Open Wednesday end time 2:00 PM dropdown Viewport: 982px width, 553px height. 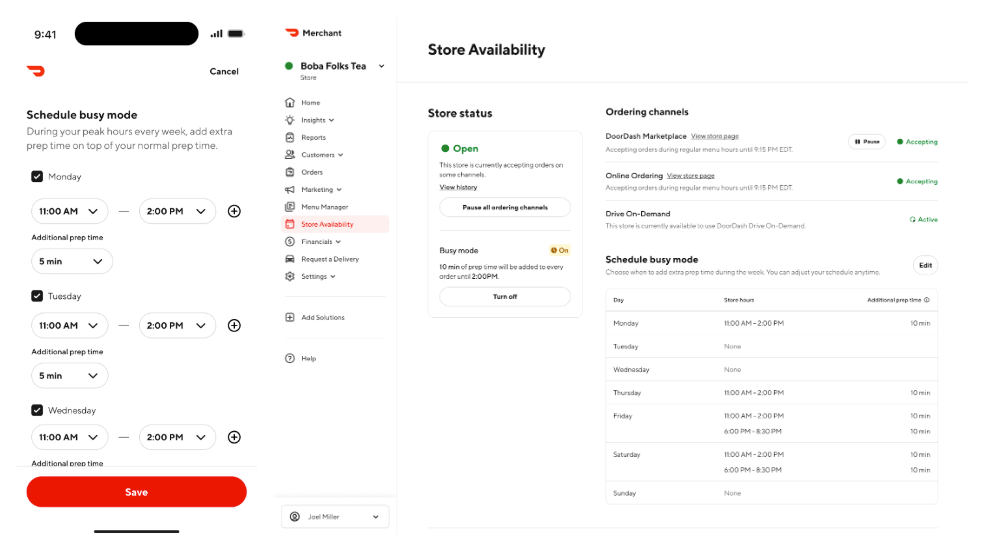click(x=177, y=437)
